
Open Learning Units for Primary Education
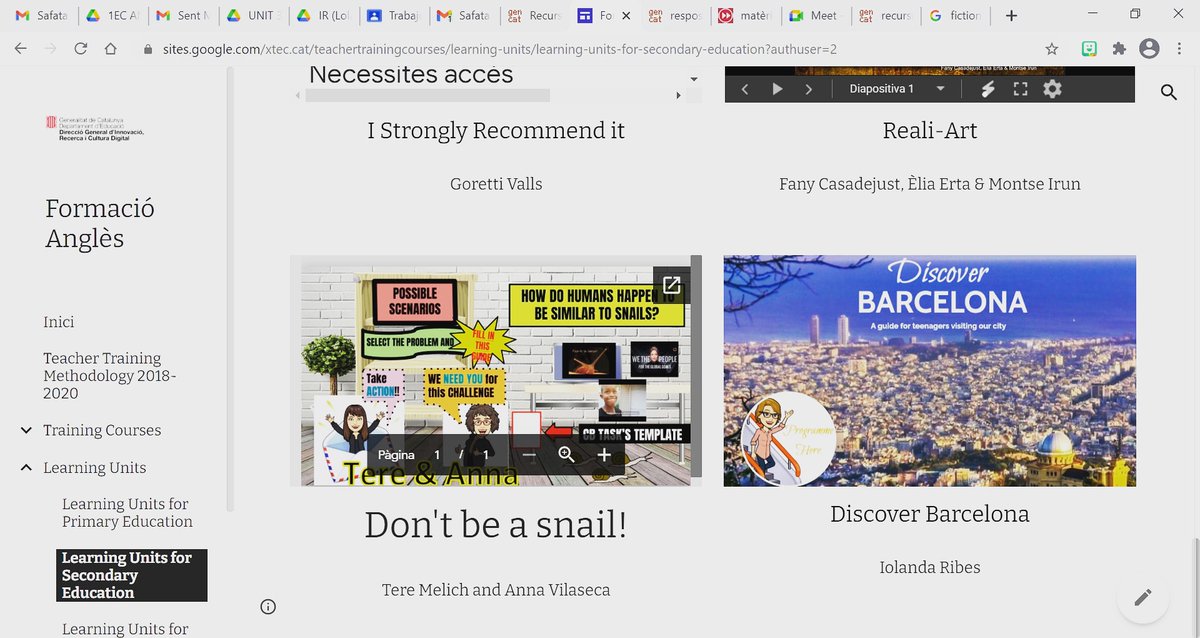(127, 513)
